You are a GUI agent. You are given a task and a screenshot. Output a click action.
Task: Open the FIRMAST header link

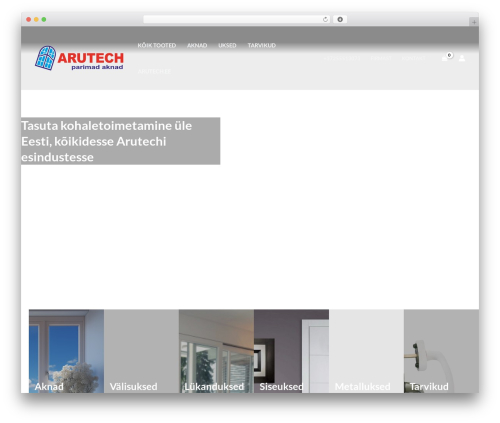point(381,58)
